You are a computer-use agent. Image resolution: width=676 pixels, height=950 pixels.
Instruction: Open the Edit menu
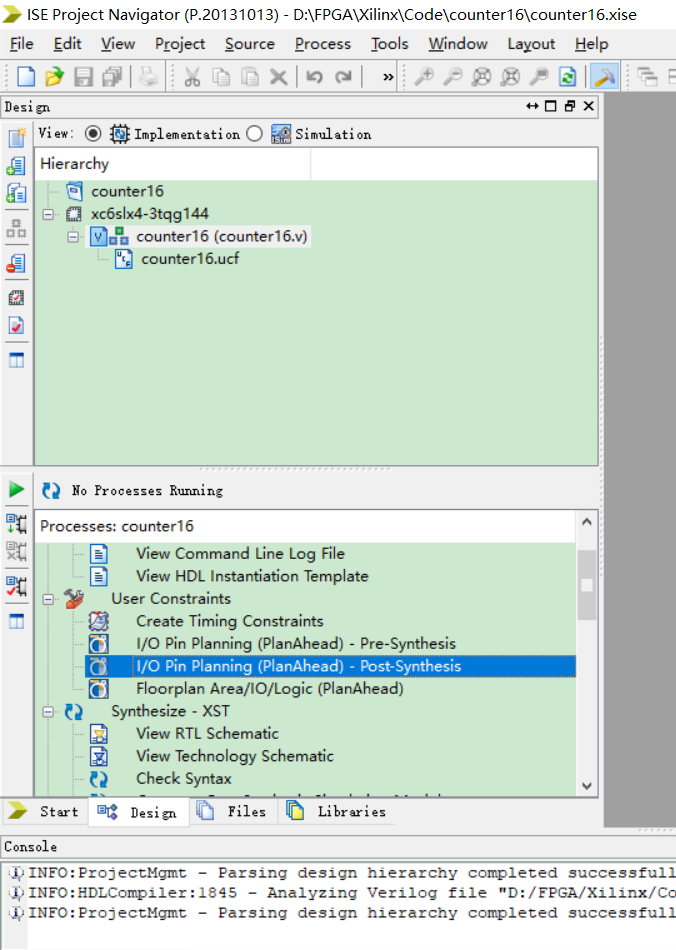click(67, 44)
